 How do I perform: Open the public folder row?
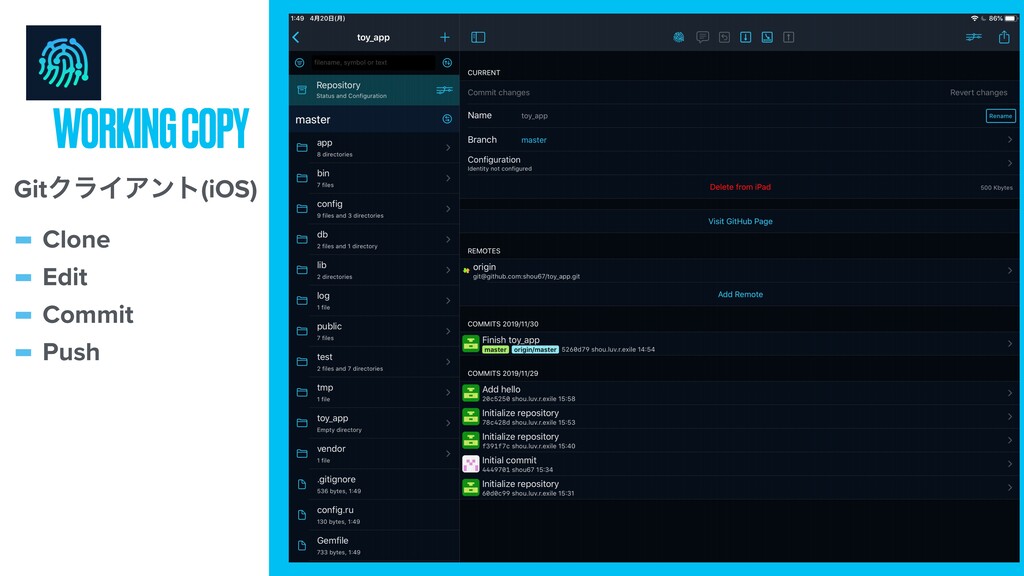374,331
